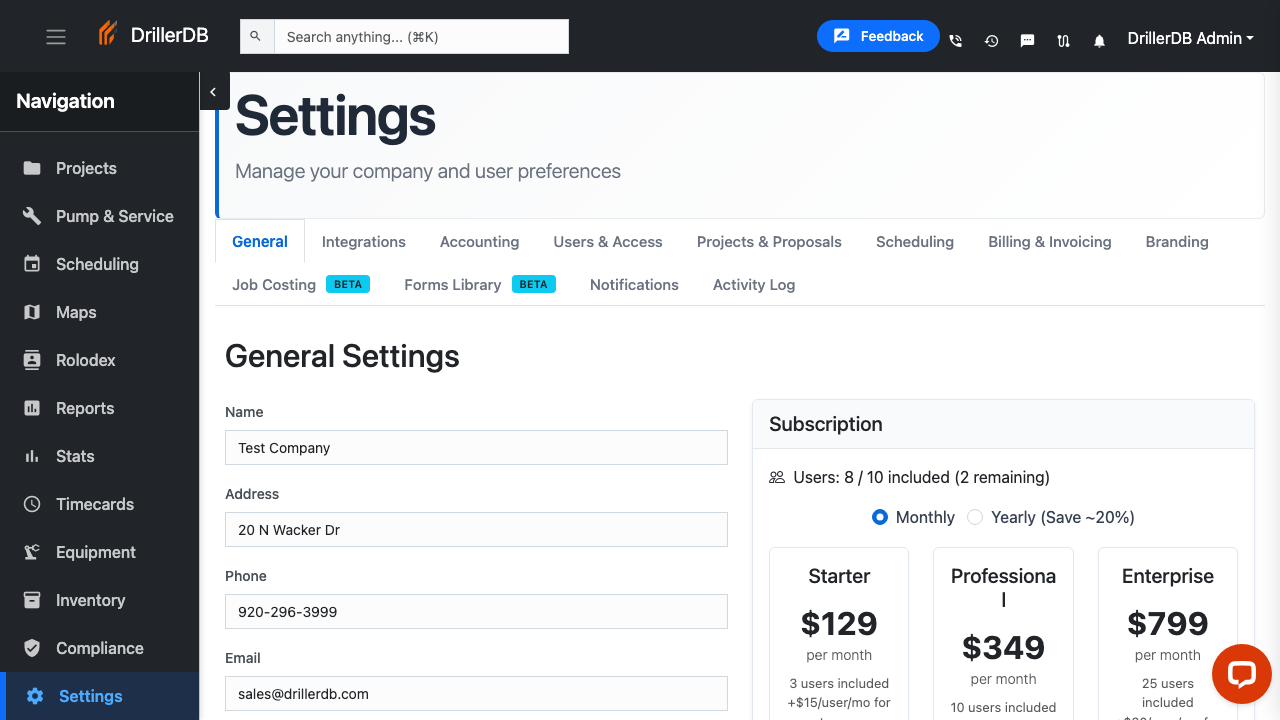Open the messages icon in the header
This screenshot has height=720, width=1280.
pos(1027,40)
